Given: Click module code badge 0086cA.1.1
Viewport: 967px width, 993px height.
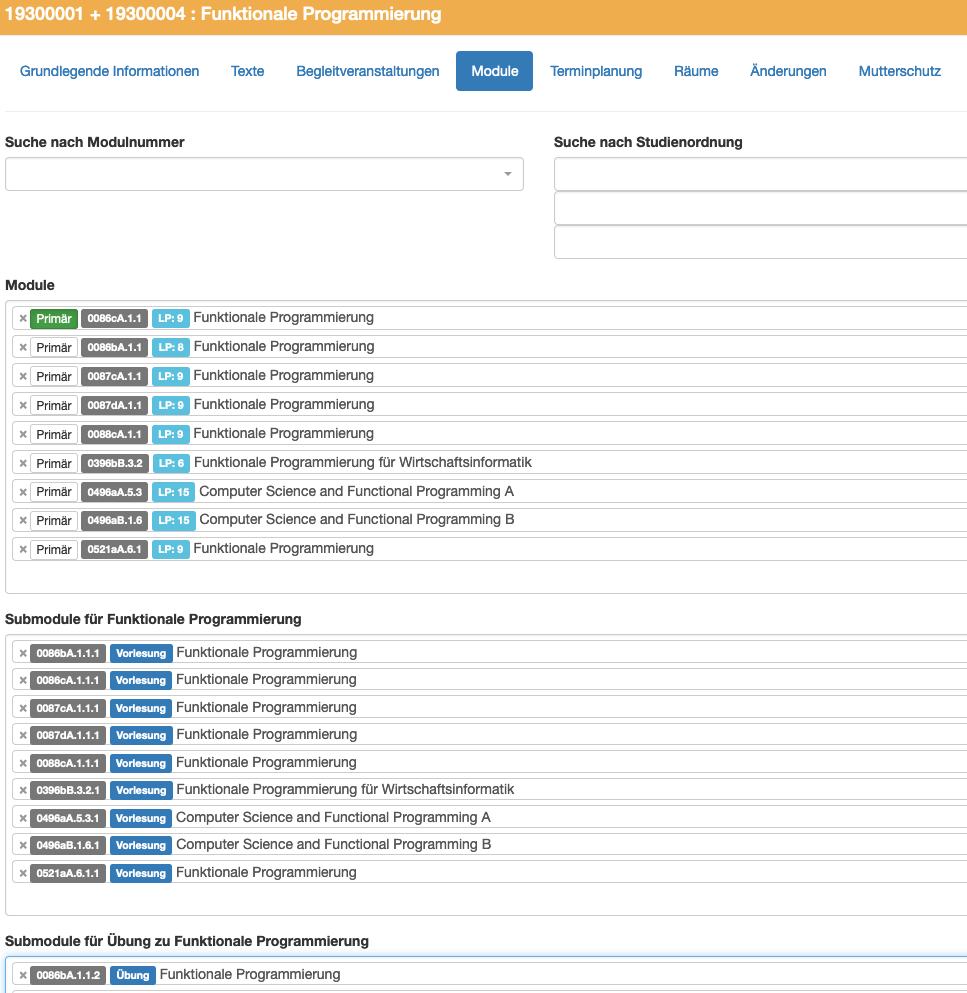Looking at the screenshot, I should pyautogui.click(x=115, y=319).
